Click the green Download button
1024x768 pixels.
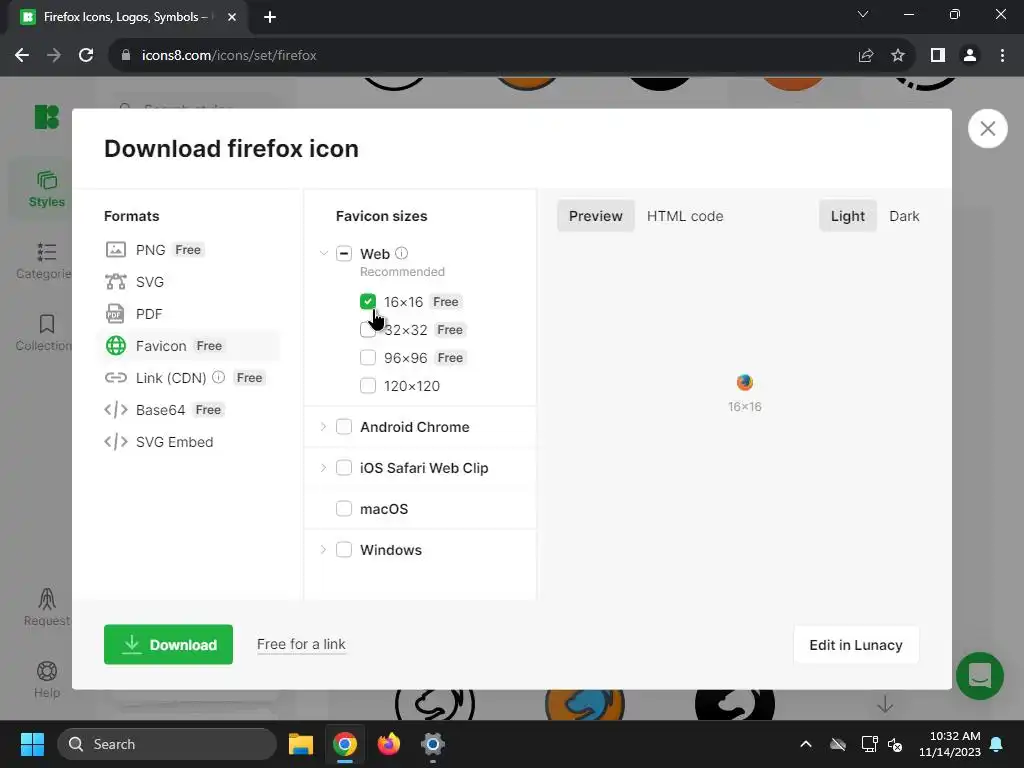[x=168, y=645]
